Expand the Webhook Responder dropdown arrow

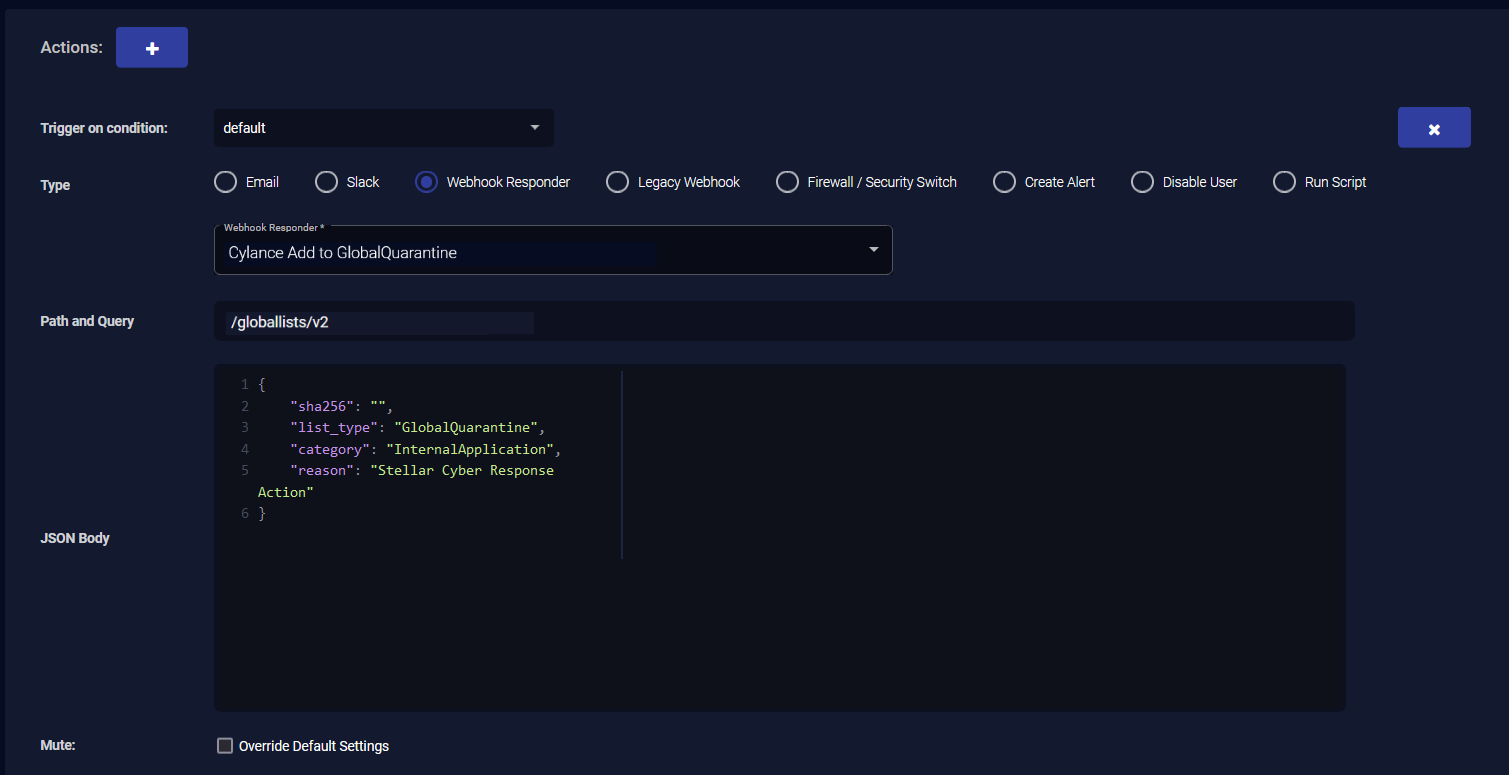873,250
